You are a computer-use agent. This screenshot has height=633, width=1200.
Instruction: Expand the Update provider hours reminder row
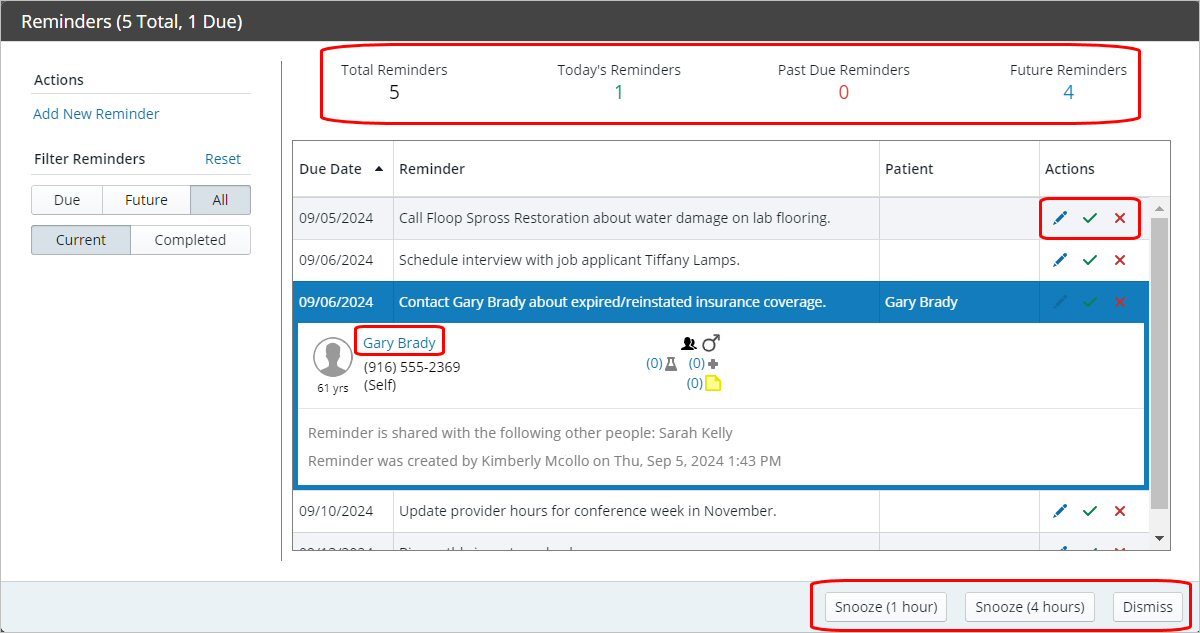point(587,511)
